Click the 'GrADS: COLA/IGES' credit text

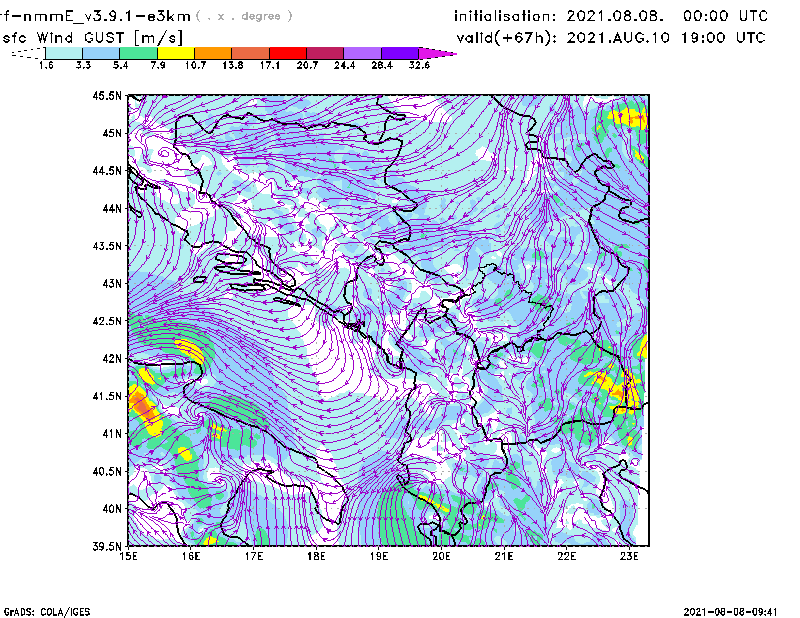point(47,612)
